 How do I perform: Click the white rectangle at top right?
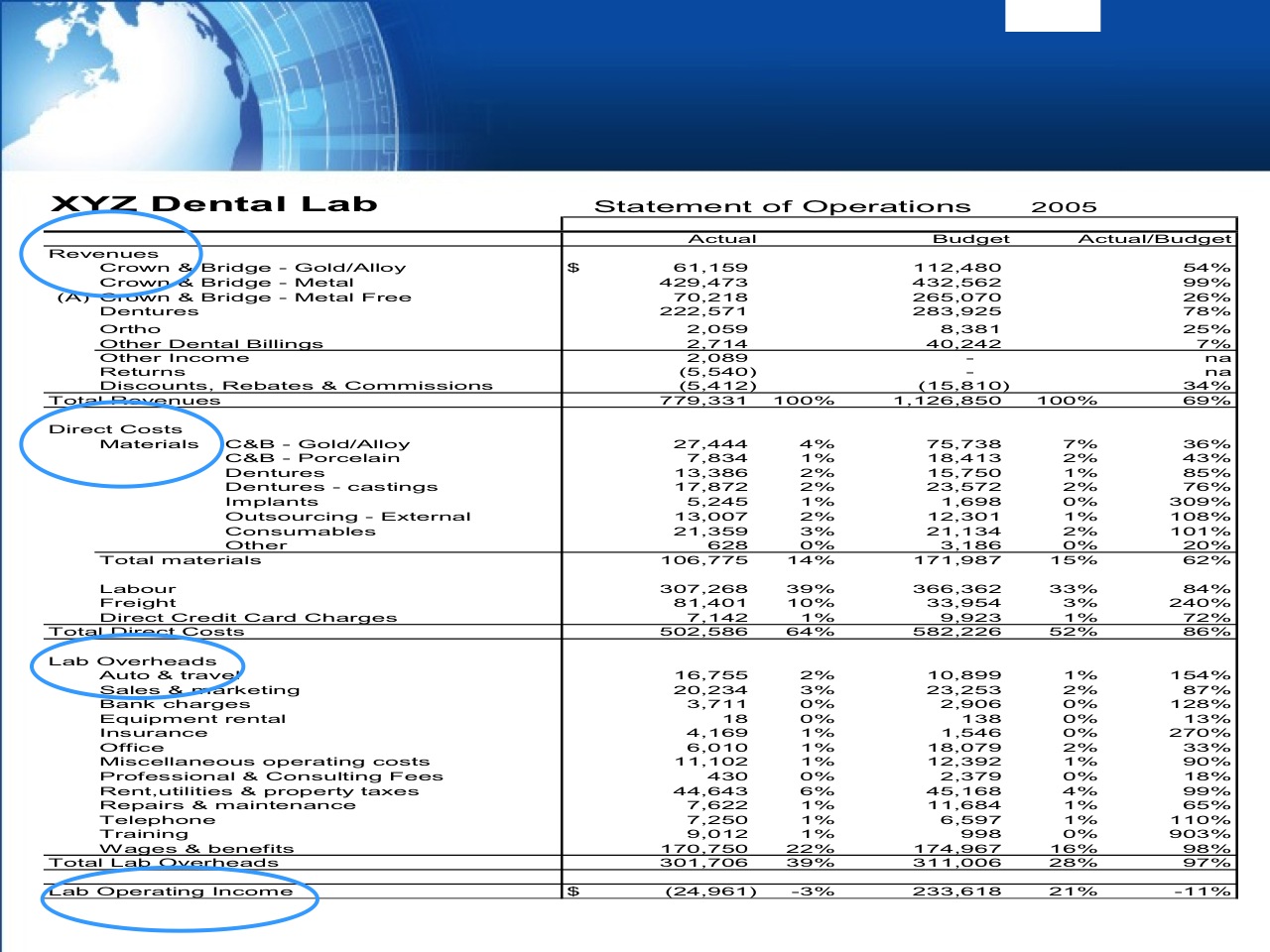click(1052, 16)
